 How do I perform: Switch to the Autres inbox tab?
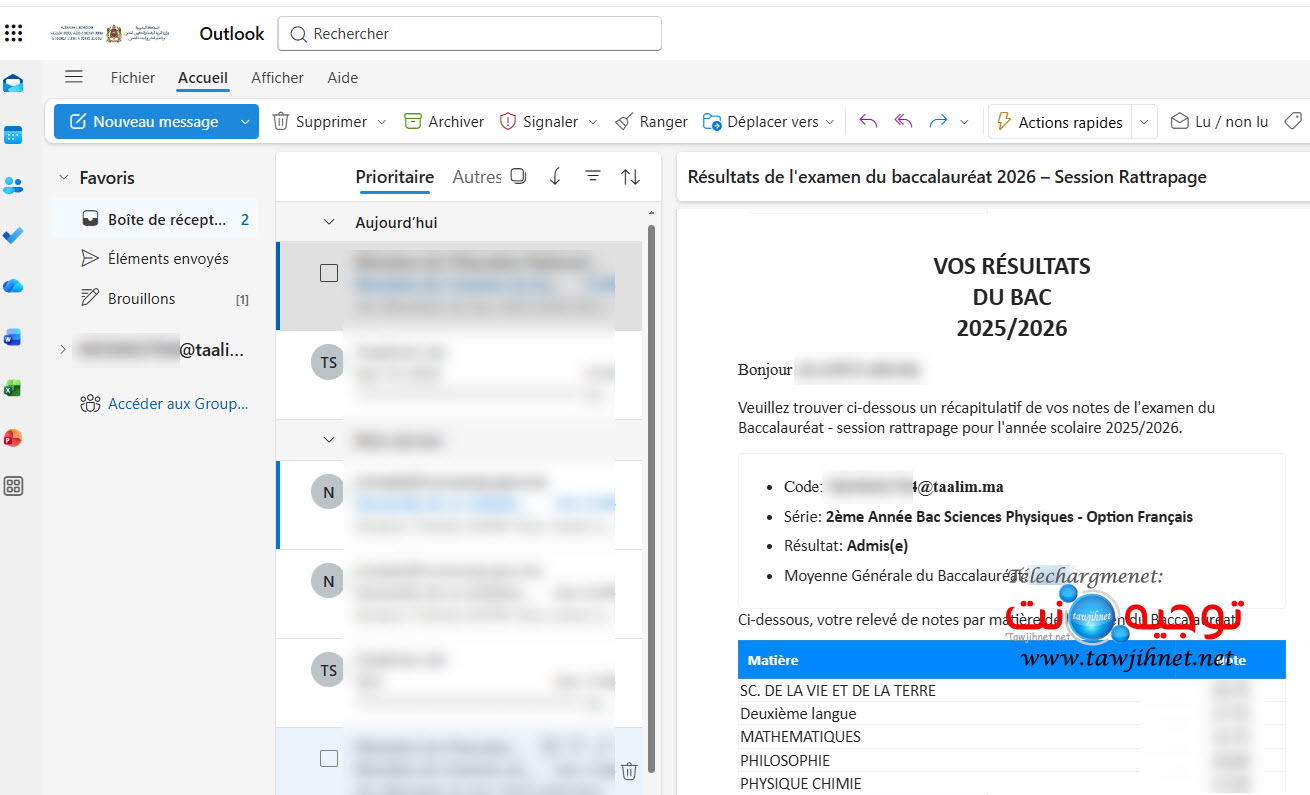tap(477, 177)
